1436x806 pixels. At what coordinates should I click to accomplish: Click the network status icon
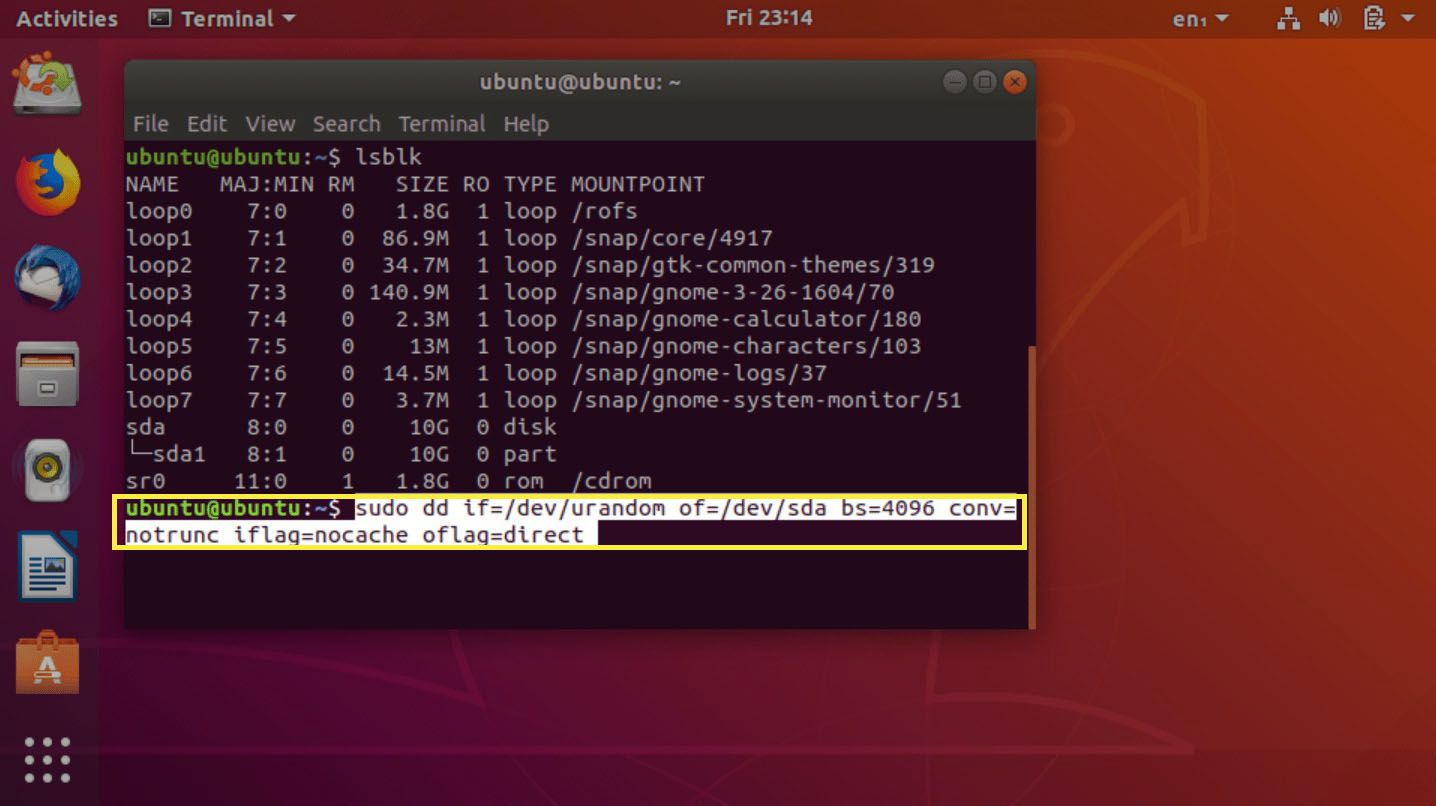pyautogui.click(x=1290, y=18)
